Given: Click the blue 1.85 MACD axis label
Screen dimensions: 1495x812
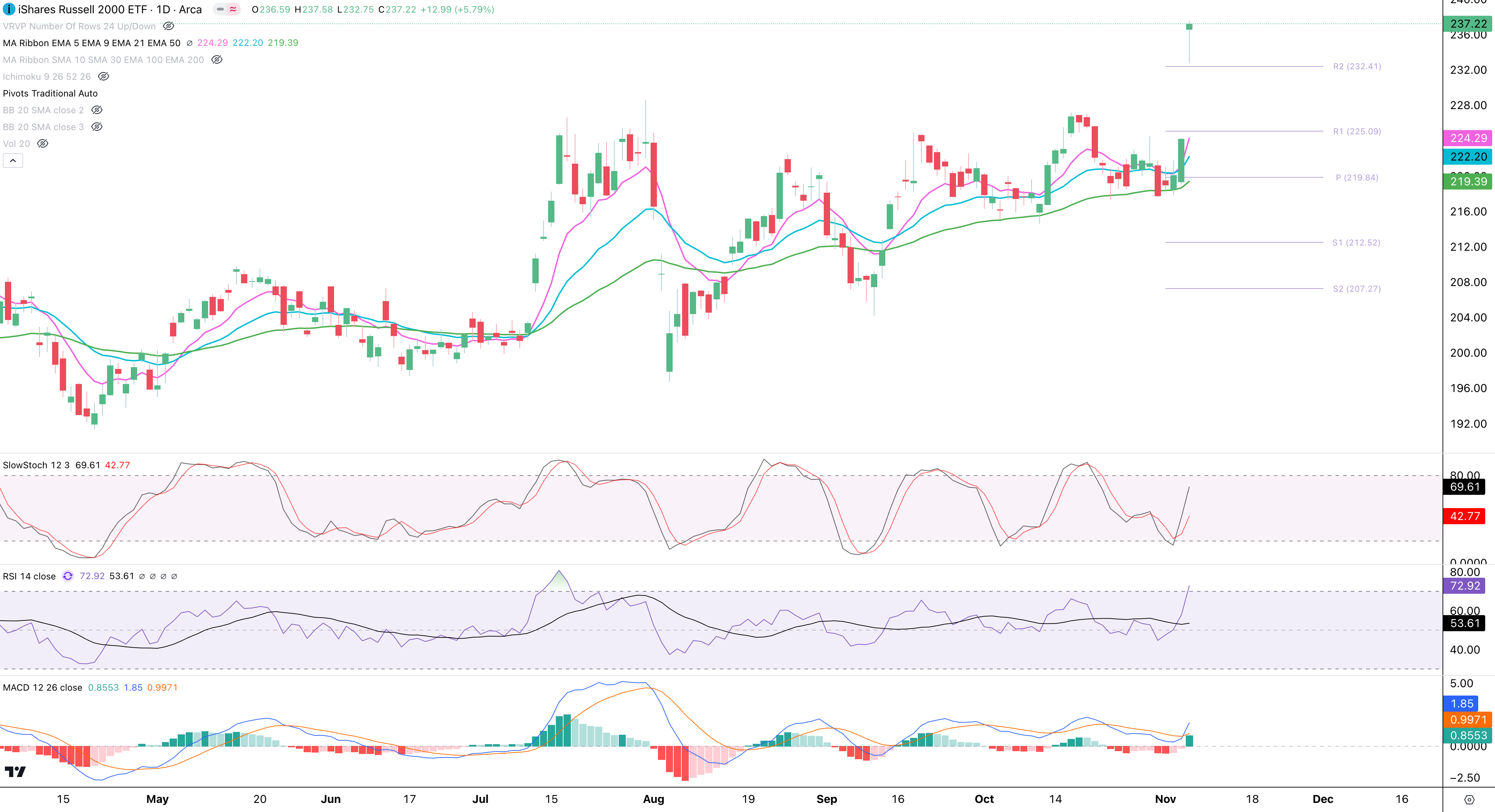Looking at the screenshot, I should [1461, 704].
